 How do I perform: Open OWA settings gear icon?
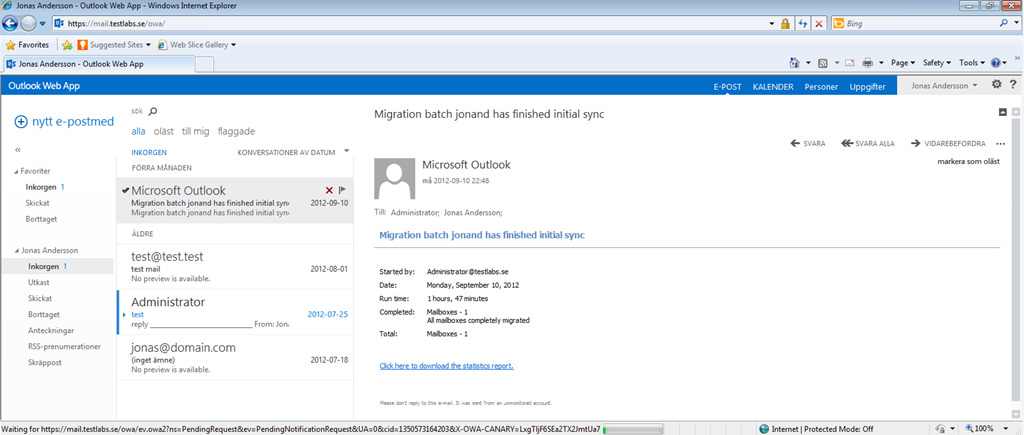tap(997, 85)
